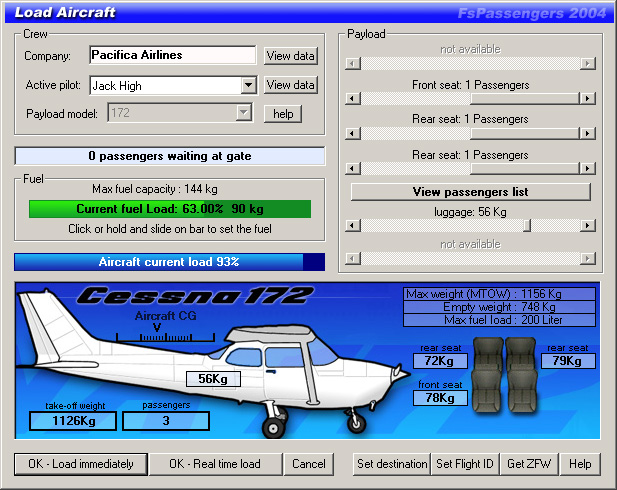Adjust the Front seat passengers slider thumb
Viewport: 617px width, 490px height.
[525, 98]
